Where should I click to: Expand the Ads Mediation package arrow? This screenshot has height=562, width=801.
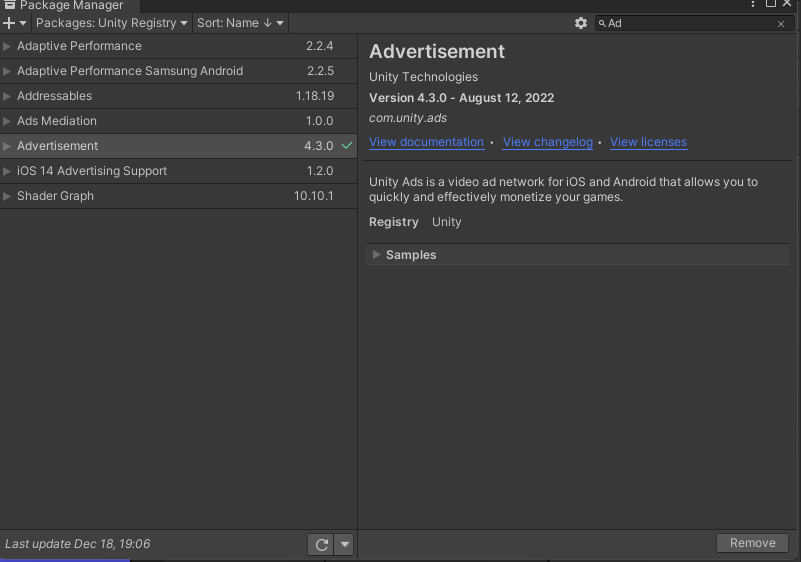[x=7, y=121]
